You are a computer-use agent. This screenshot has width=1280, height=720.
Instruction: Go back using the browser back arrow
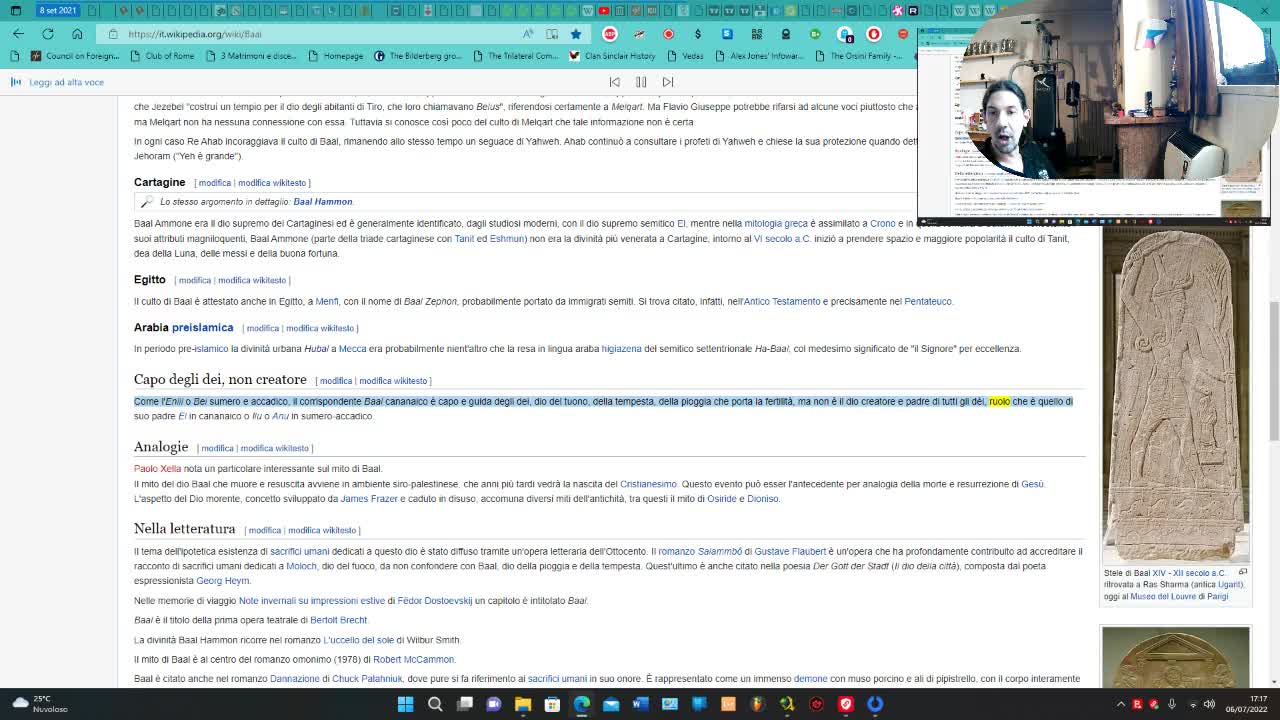[x=18, y=34]
